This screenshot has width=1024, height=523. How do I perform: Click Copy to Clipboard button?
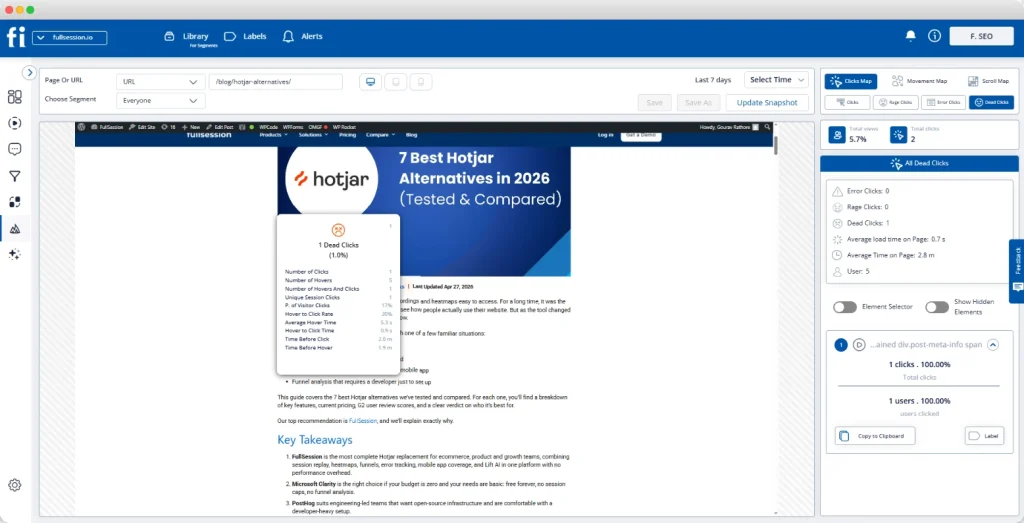[875, 436]
